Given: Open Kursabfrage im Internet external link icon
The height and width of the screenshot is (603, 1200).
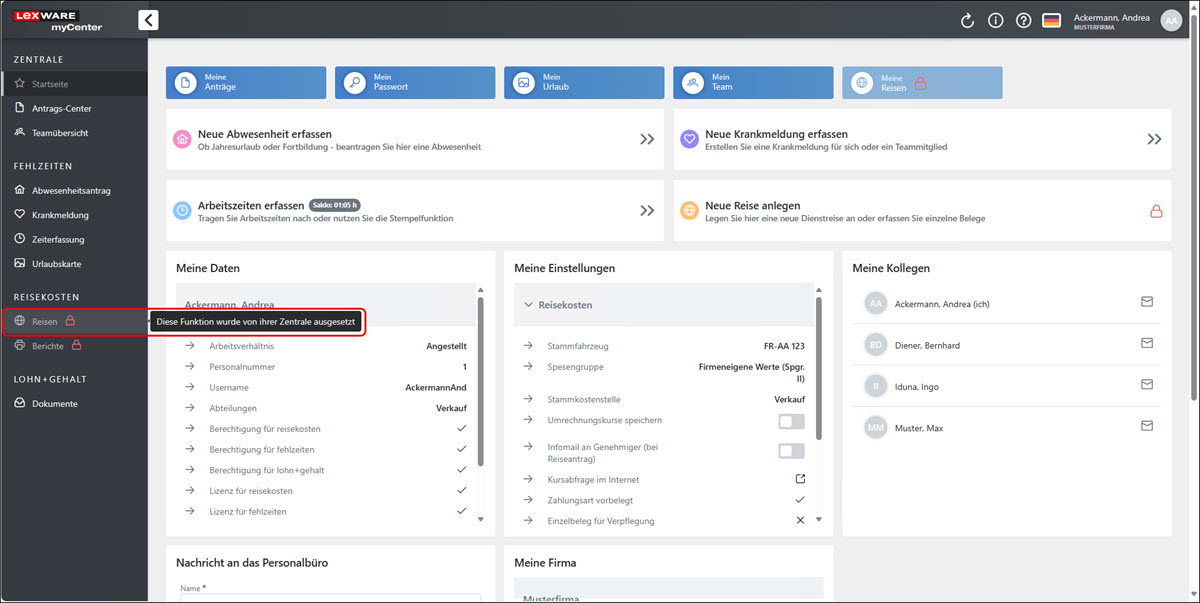Looking at the screenshot, I should click(799, 479).
